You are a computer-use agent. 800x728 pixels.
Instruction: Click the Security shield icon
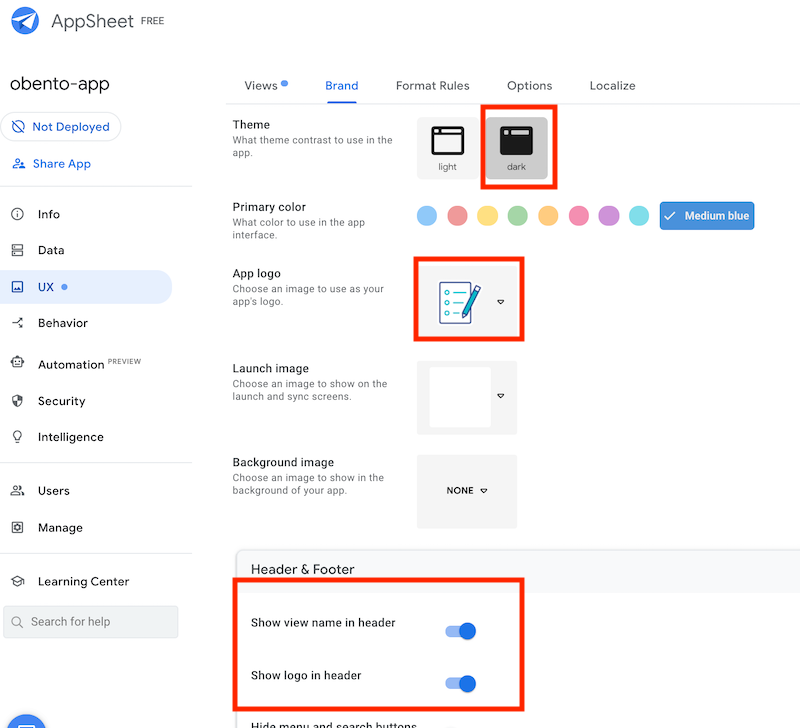[17, 401]
